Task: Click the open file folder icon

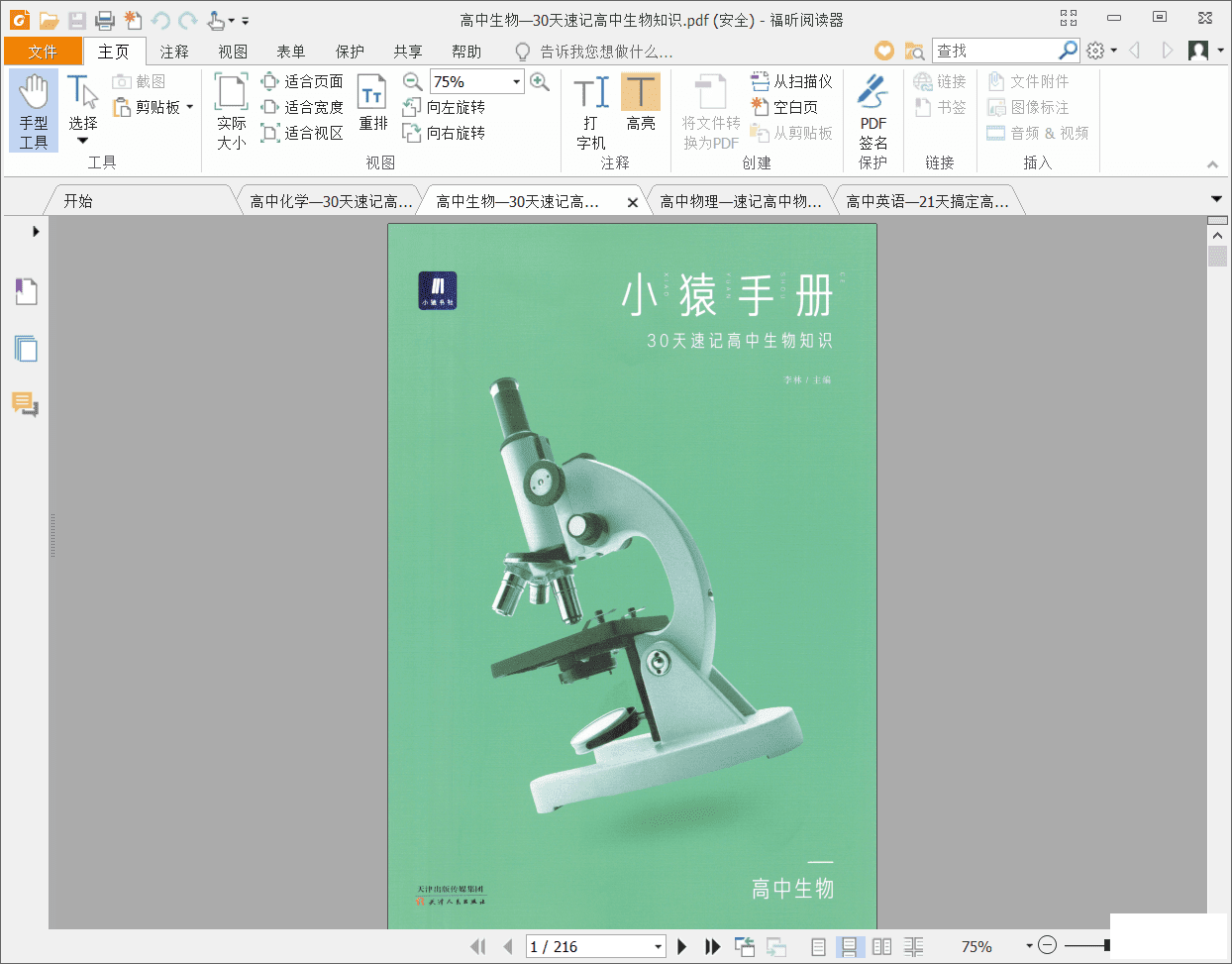Action: (49, 20)
